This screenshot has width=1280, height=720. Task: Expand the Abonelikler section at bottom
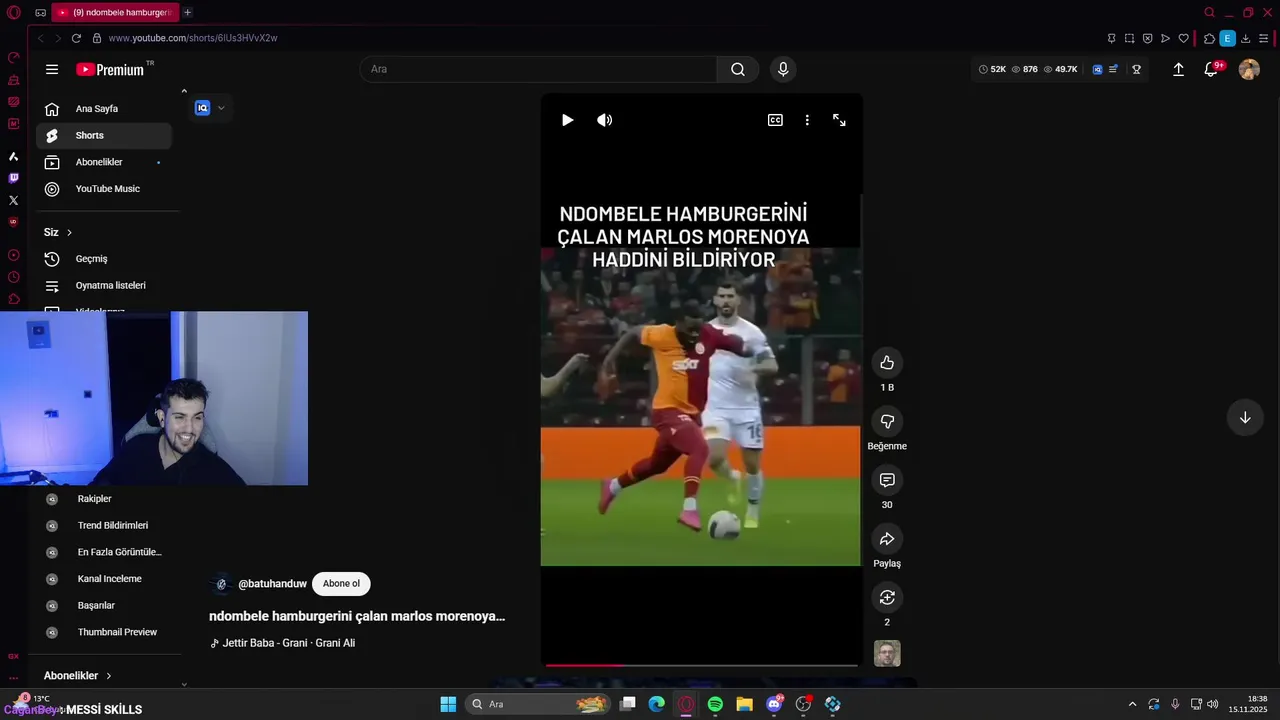coord(78,676)
